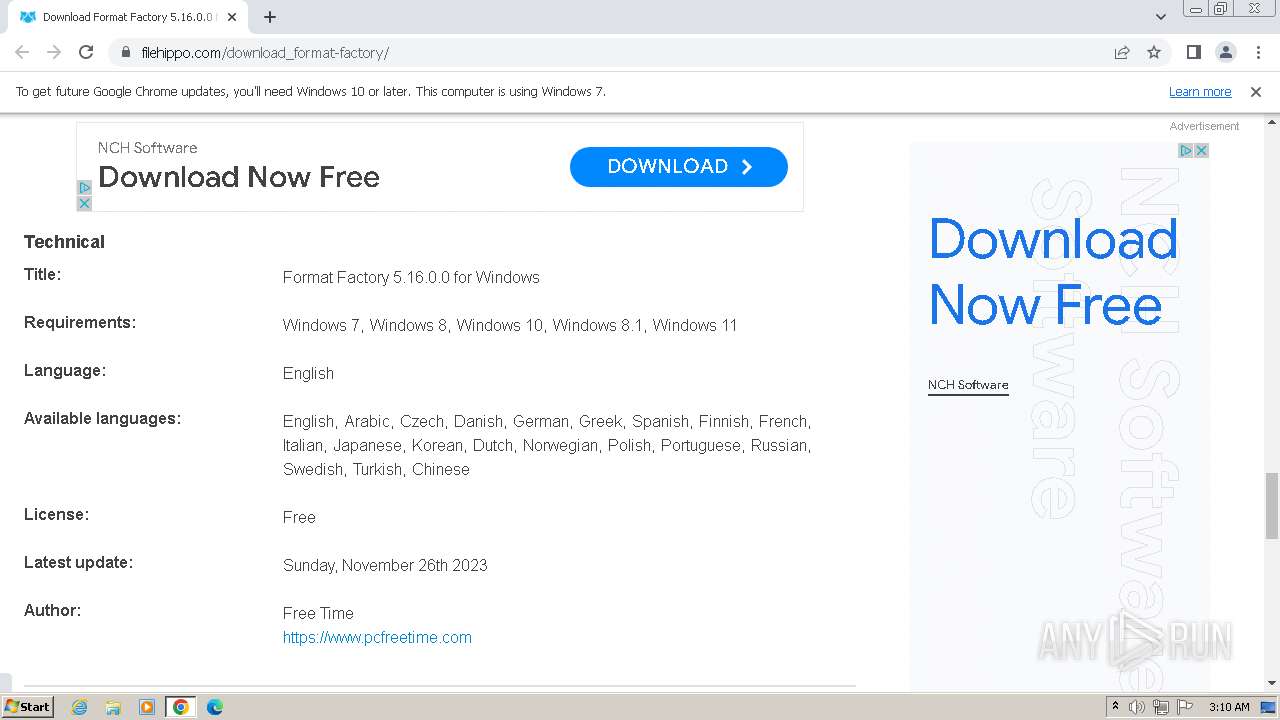Go forward to next page
Screen dimensions: 1280x720
coord(54,52)
